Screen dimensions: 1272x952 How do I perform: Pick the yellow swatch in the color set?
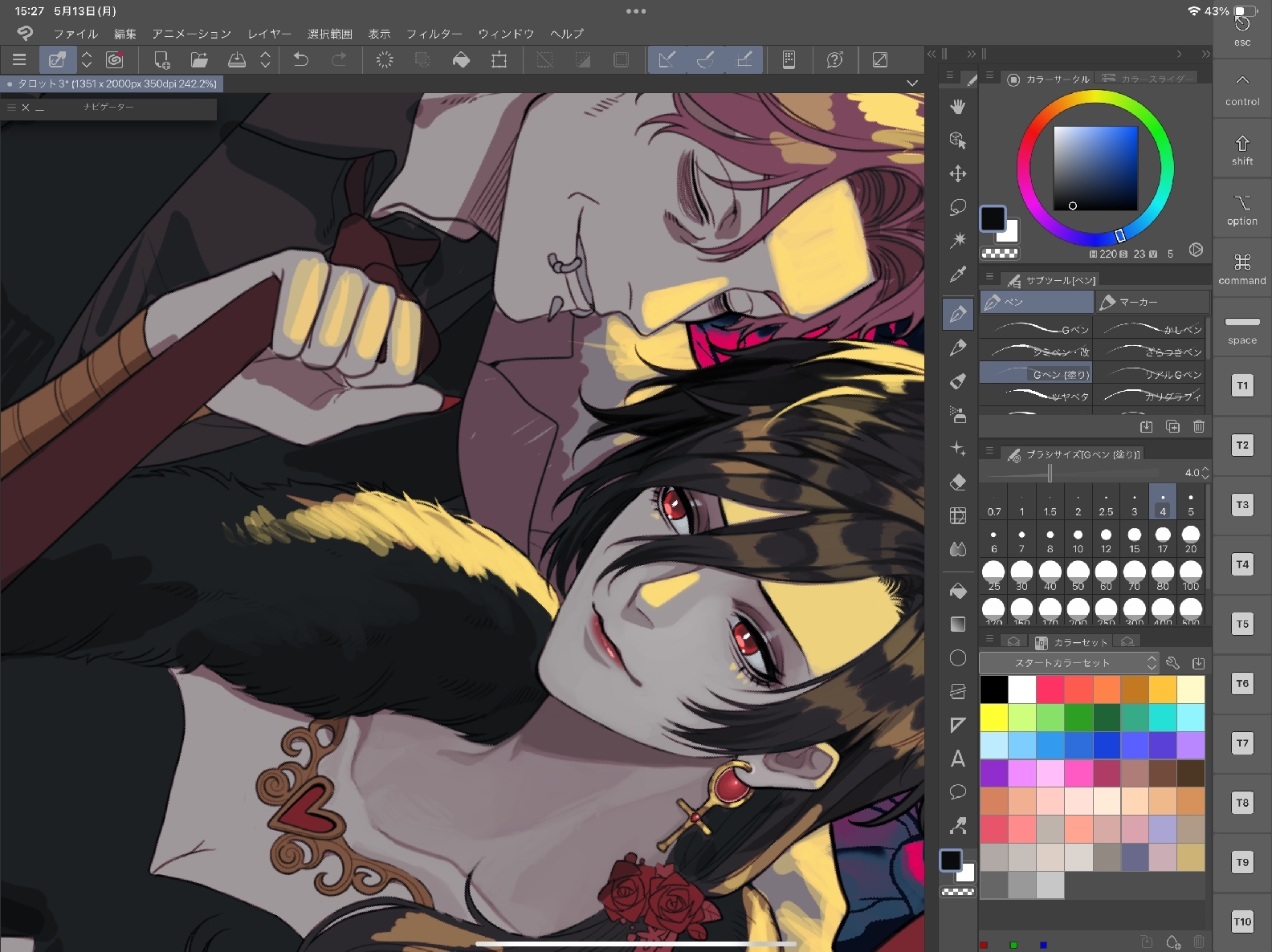[993, 717]
